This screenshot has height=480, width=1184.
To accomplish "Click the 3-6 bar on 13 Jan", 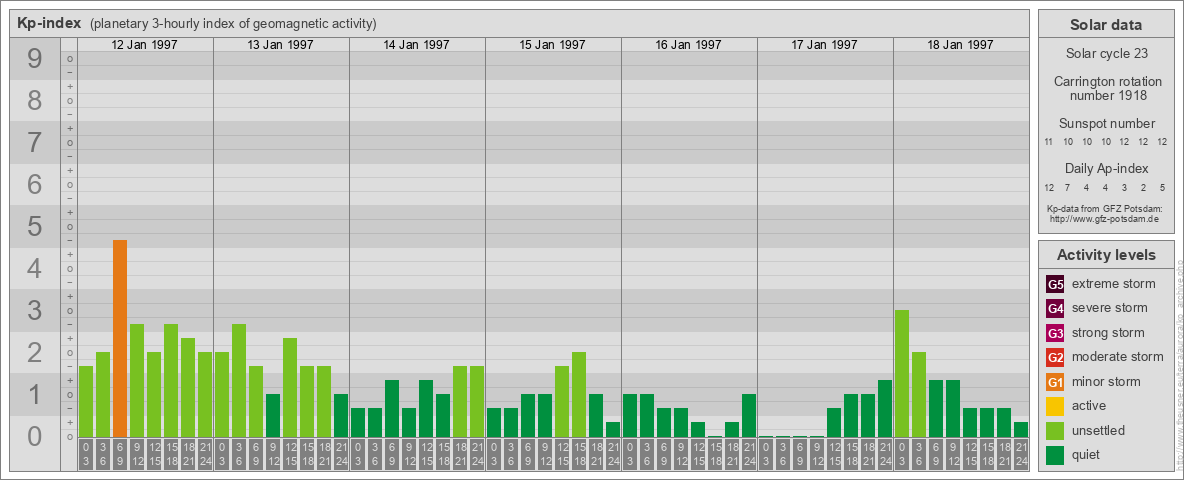I will pos(239,380).
